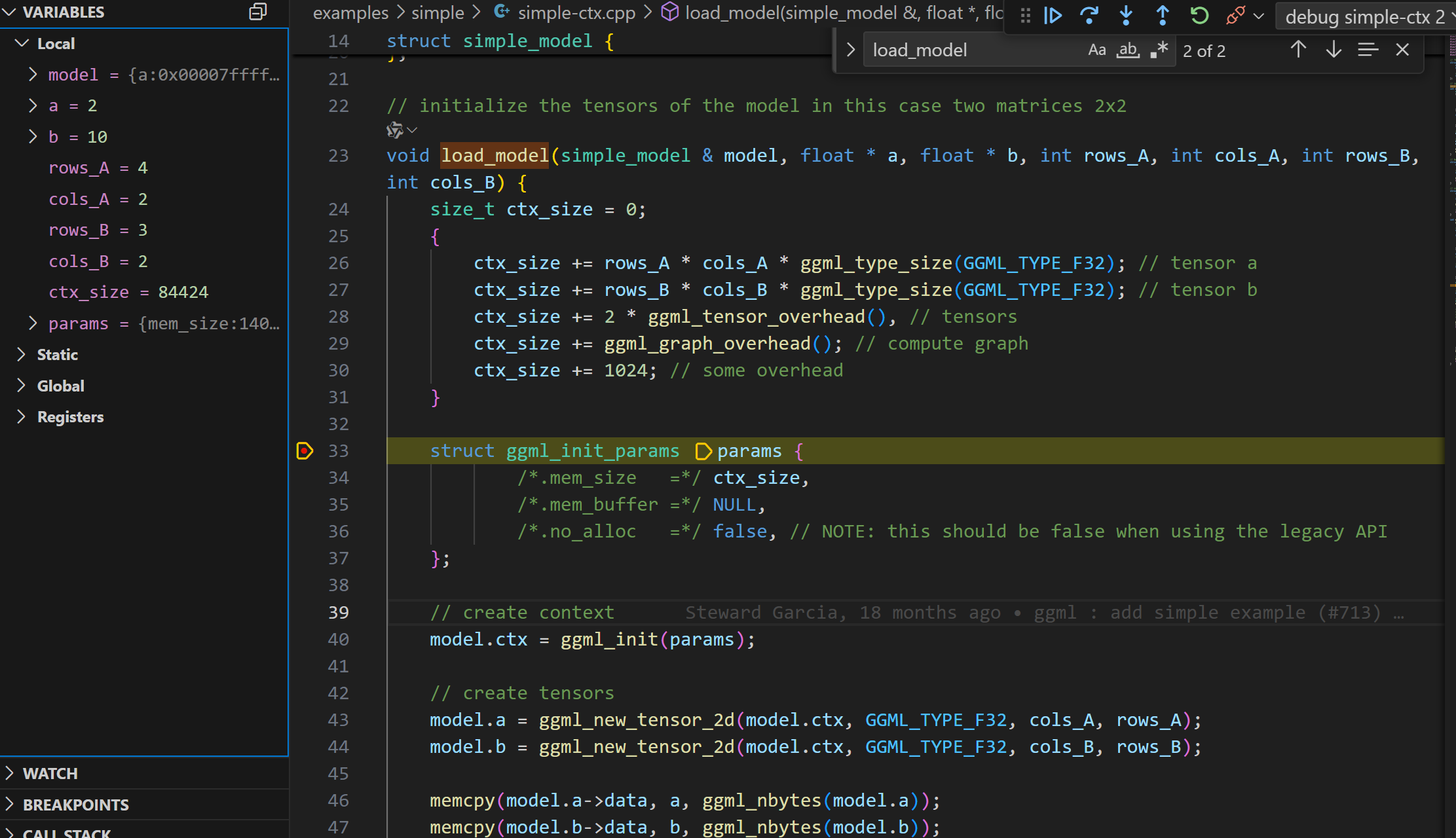
Task: Toggle replace row in find widget
Action: 850,50
